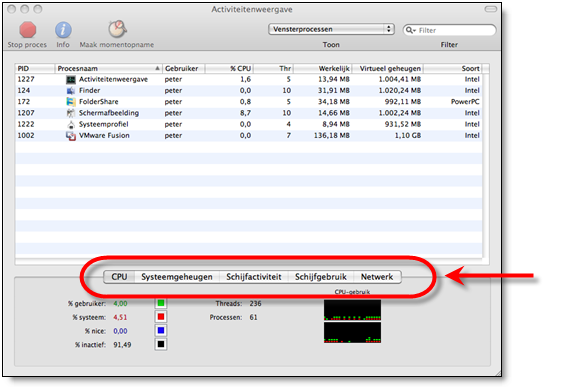Click the Activiteitenweergave process icon
564x389 pixels.
click(x=71, y=80)
